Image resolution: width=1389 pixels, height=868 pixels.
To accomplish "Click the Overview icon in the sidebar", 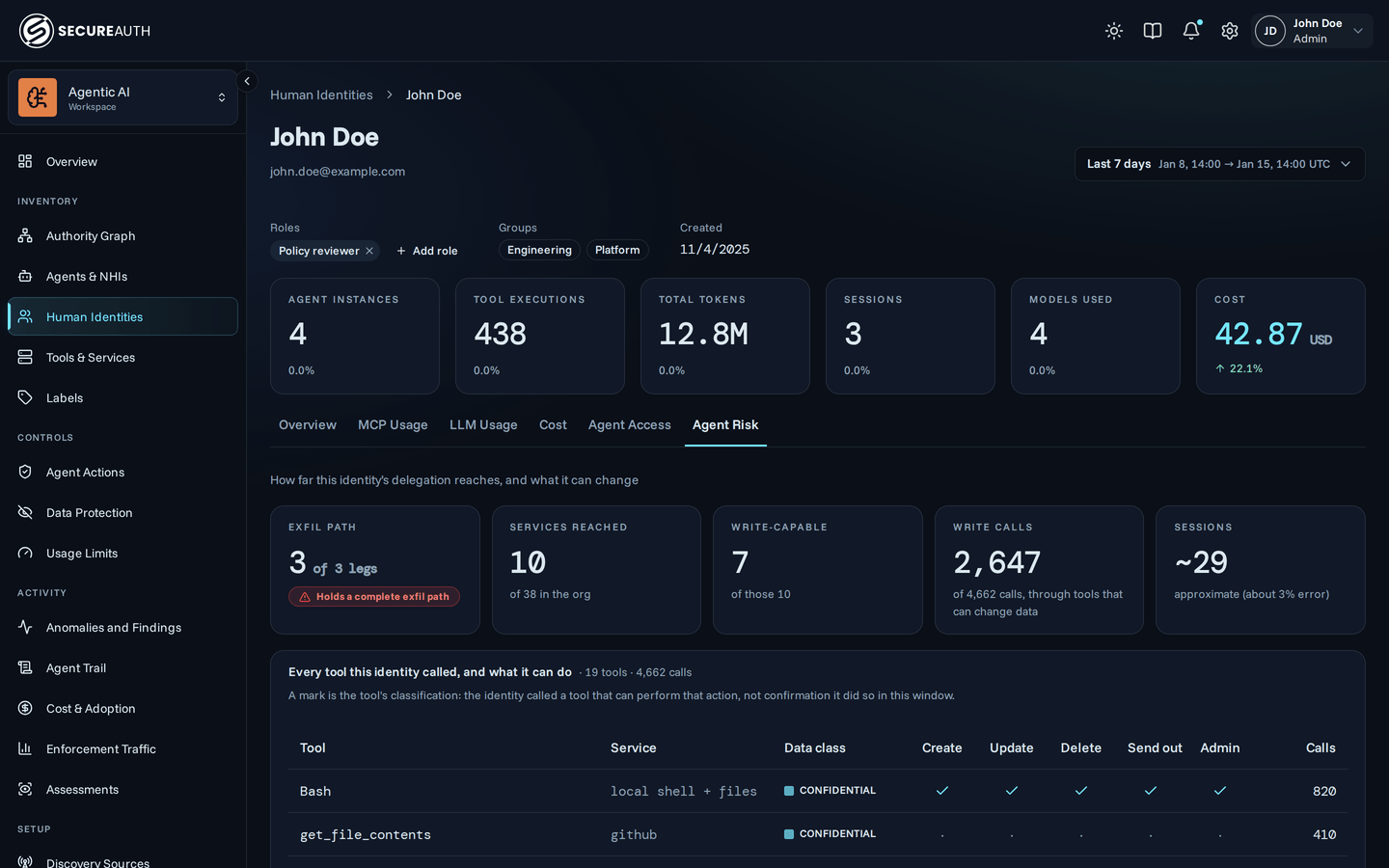I will coord(25,161).
